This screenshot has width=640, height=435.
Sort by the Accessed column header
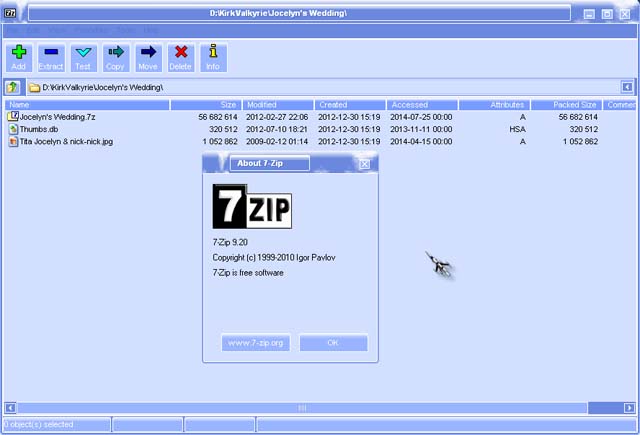(422, 105)
